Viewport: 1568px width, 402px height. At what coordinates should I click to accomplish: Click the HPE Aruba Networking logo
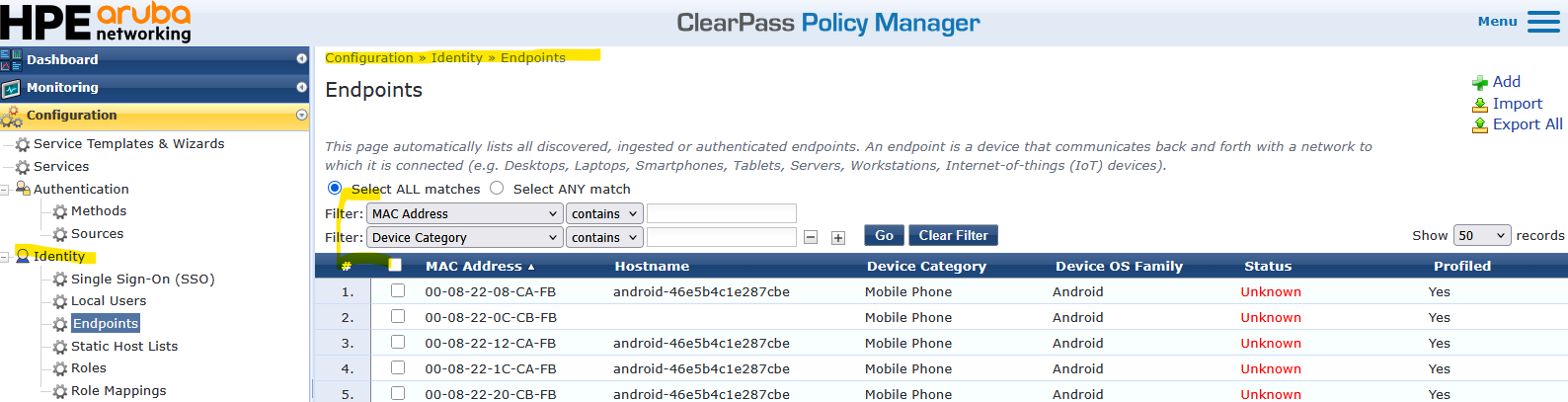96,23
